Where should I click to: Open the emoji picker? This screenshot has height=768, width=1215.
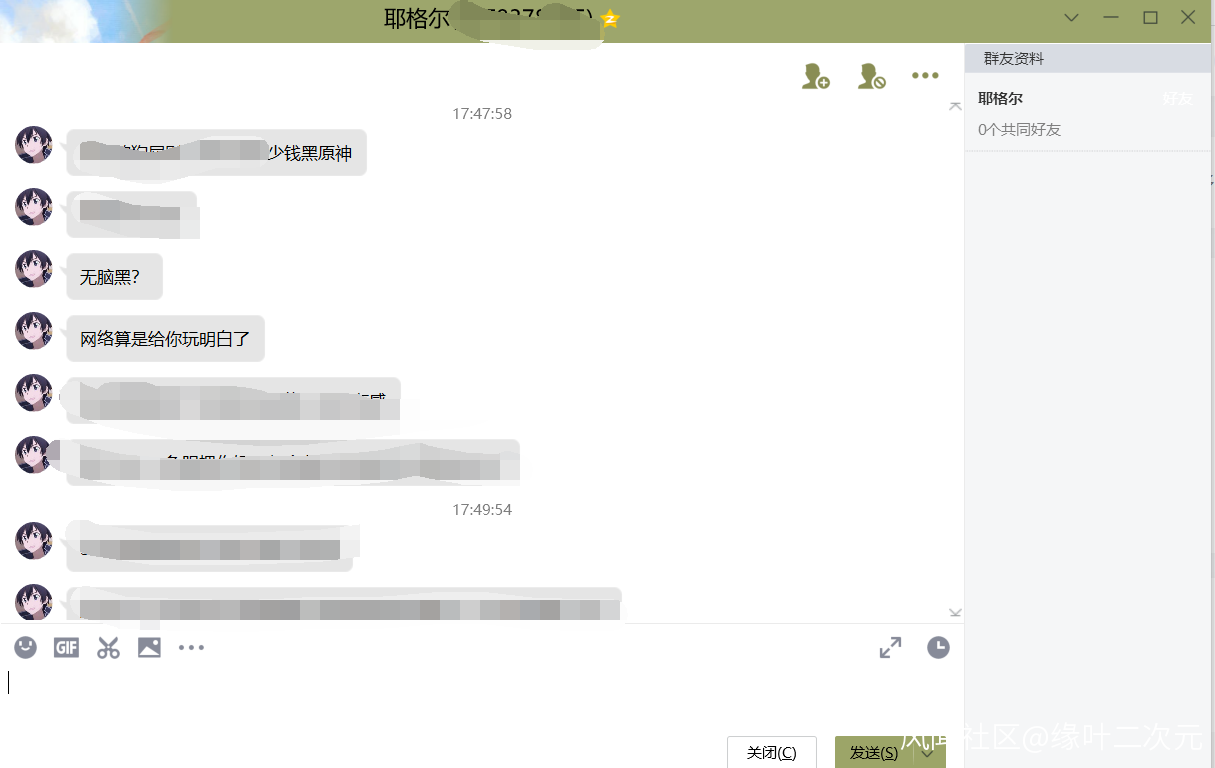click(26, 647)
